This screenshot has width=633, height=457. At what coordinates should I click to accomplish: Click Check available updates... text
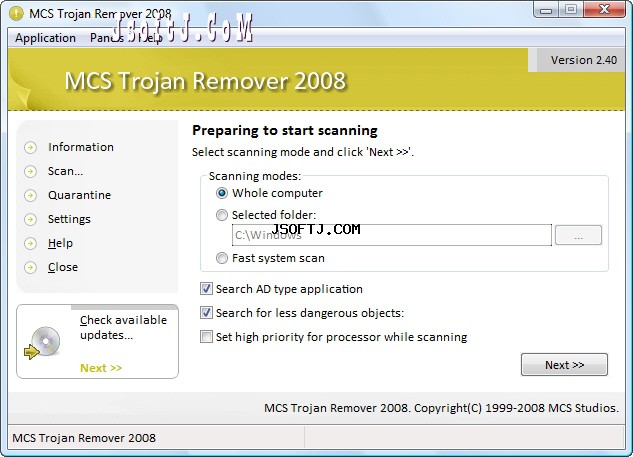coord(123,327)
